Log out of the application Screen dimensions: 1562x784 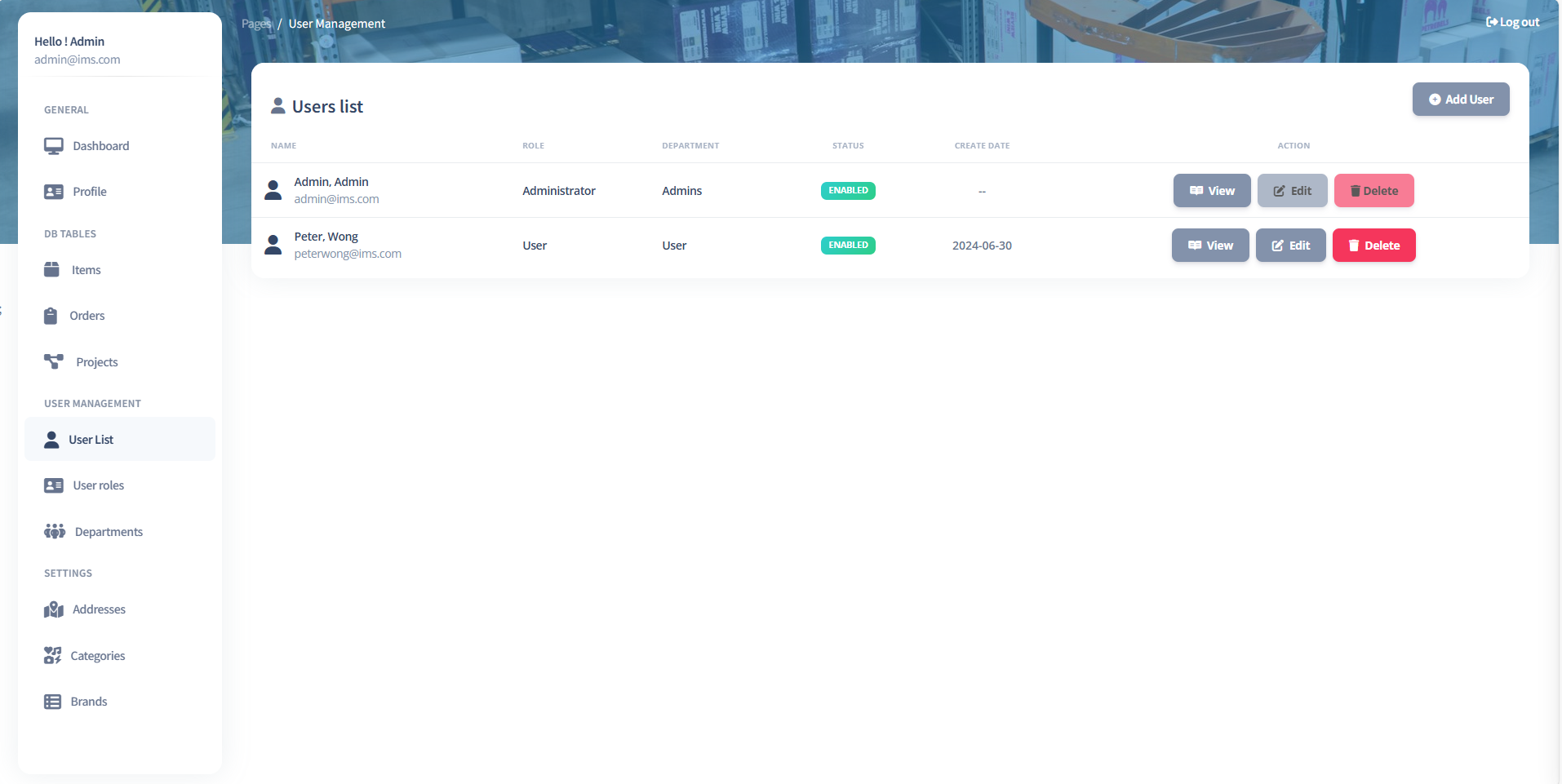[x=1512, y=22]
